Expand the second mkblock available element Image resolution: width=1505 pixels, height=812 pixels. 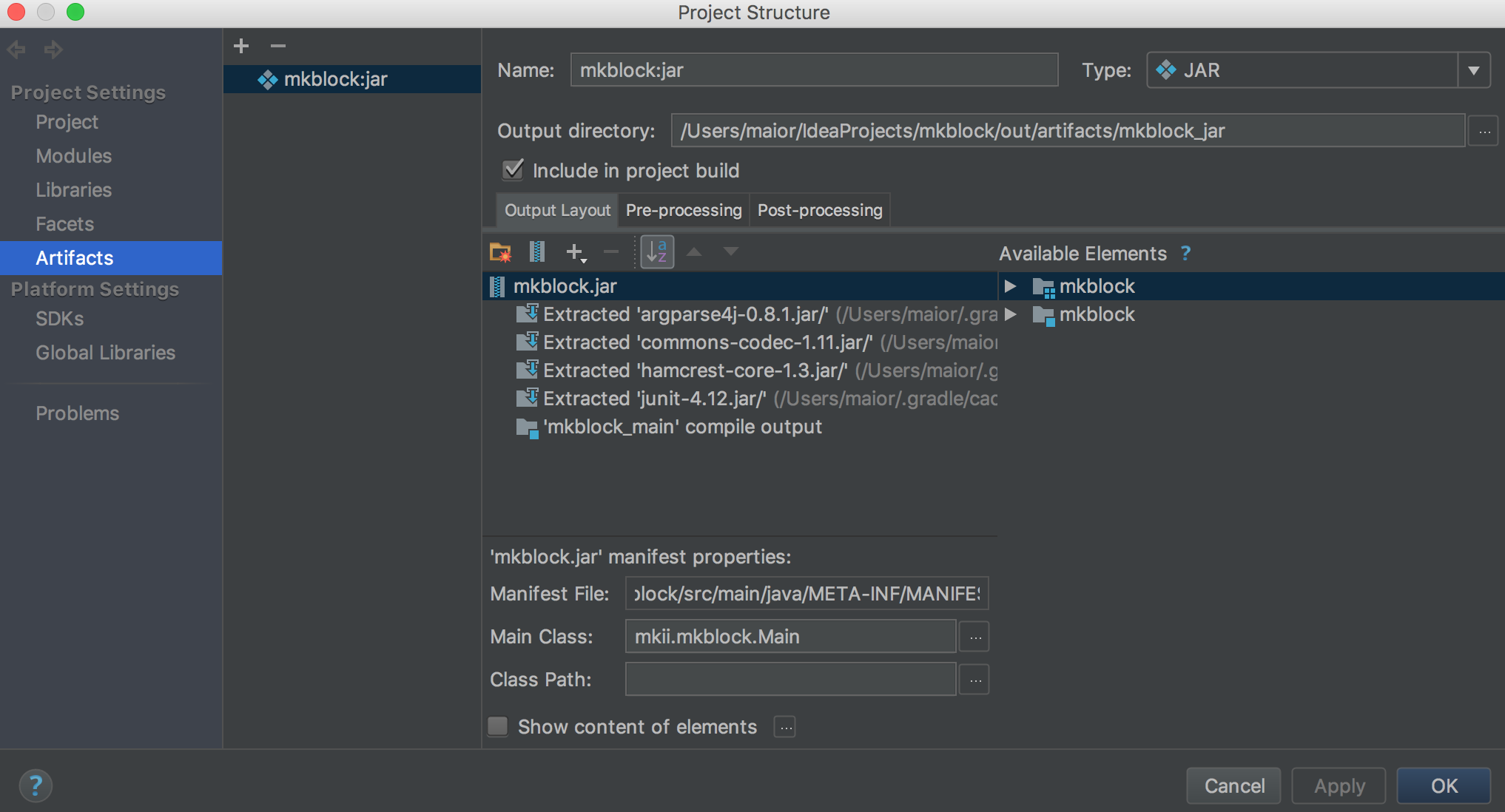pos(1010,314)
